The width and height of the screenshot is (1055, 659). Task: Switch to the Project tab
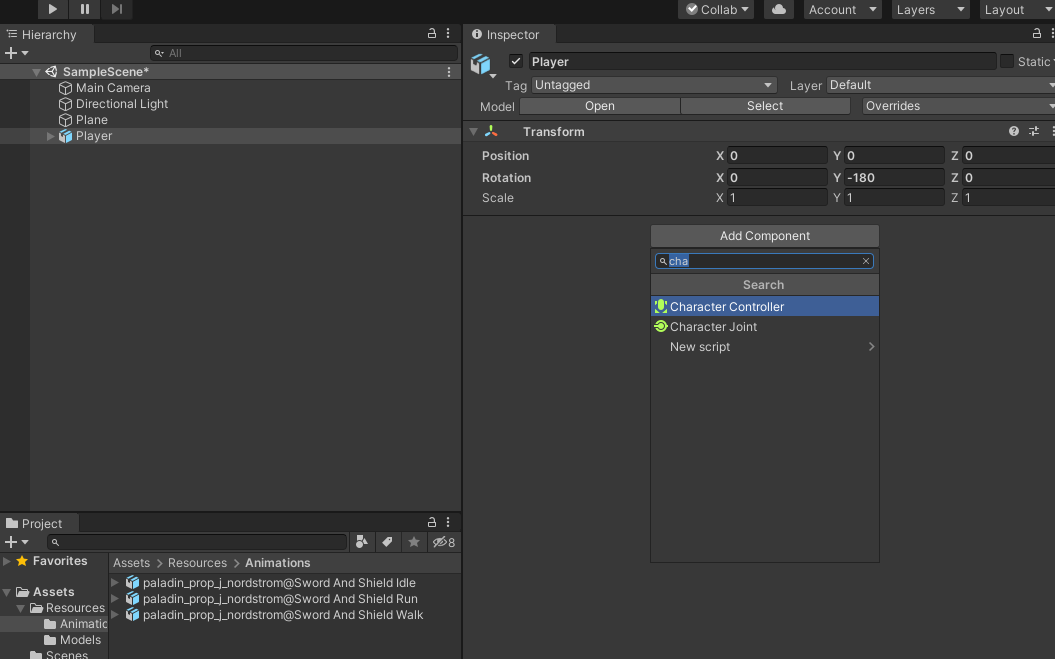pyautogui.click(x=40, y=523)
